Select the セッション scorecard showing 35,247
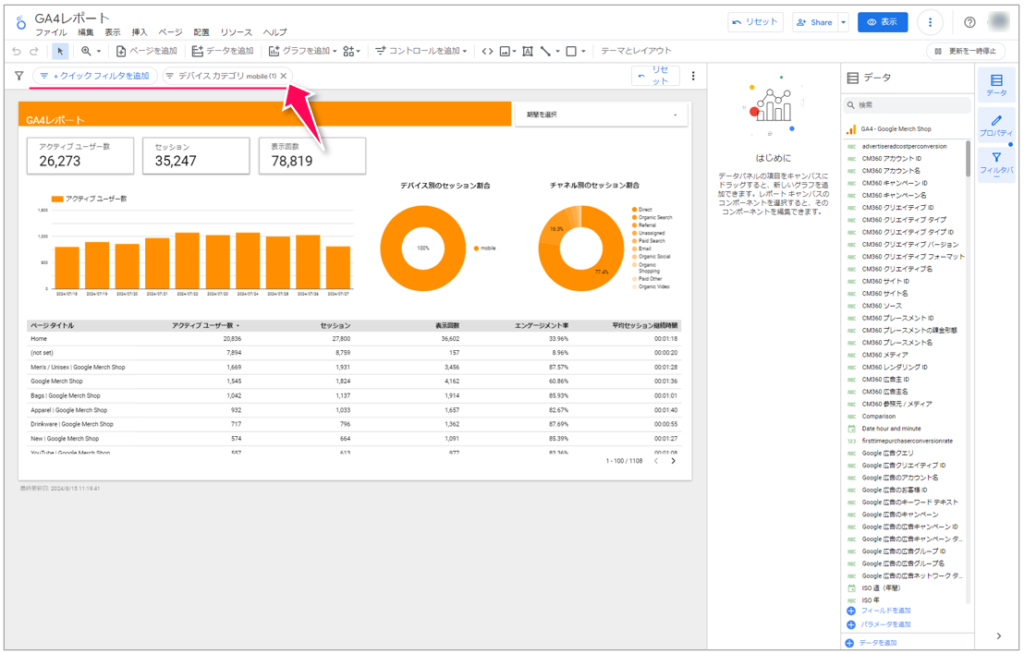Viewport: 1024px width, 654px height. click(x=196, y=155)
